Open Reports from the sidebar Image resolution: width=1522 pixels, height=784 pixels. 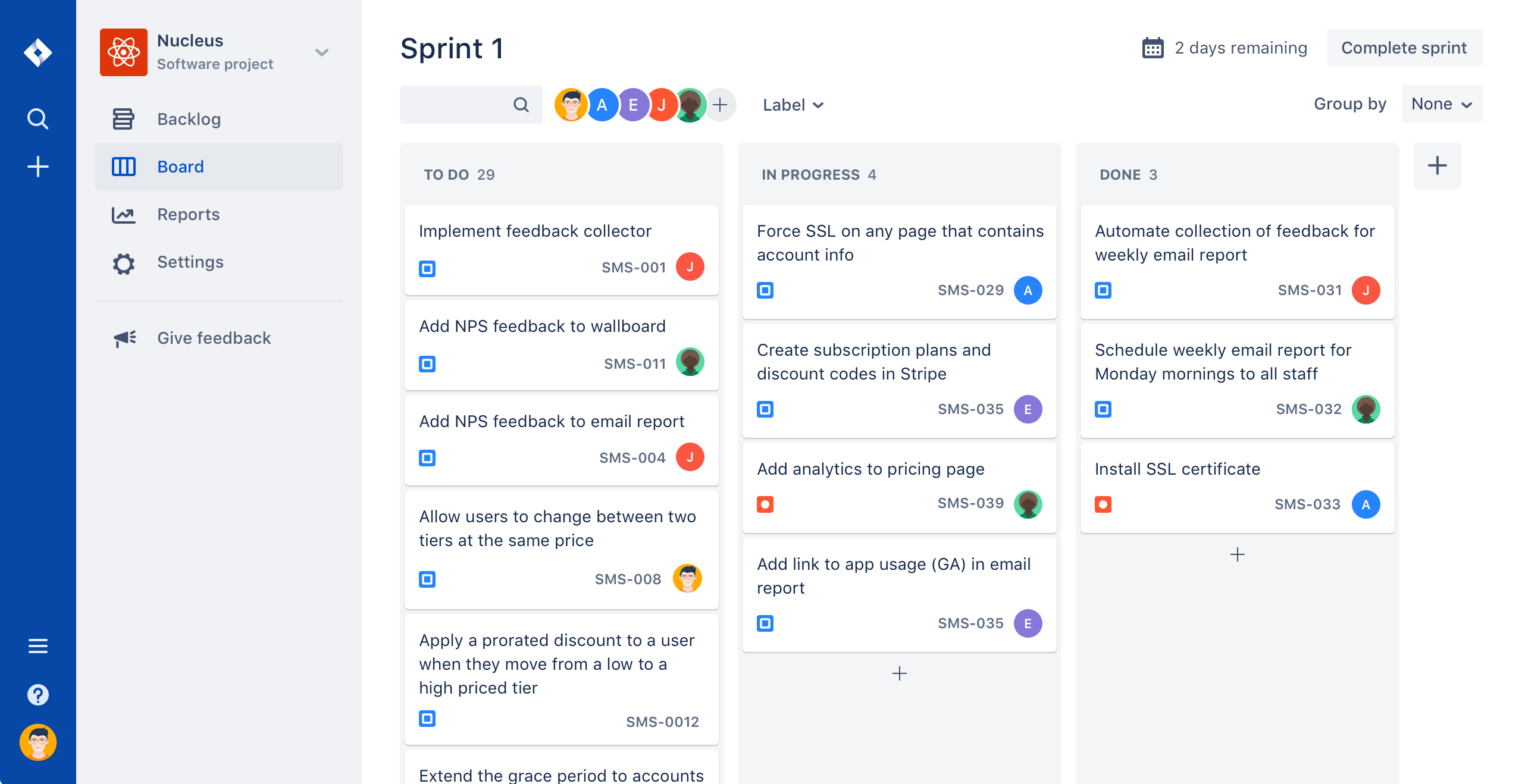(188, 214)
